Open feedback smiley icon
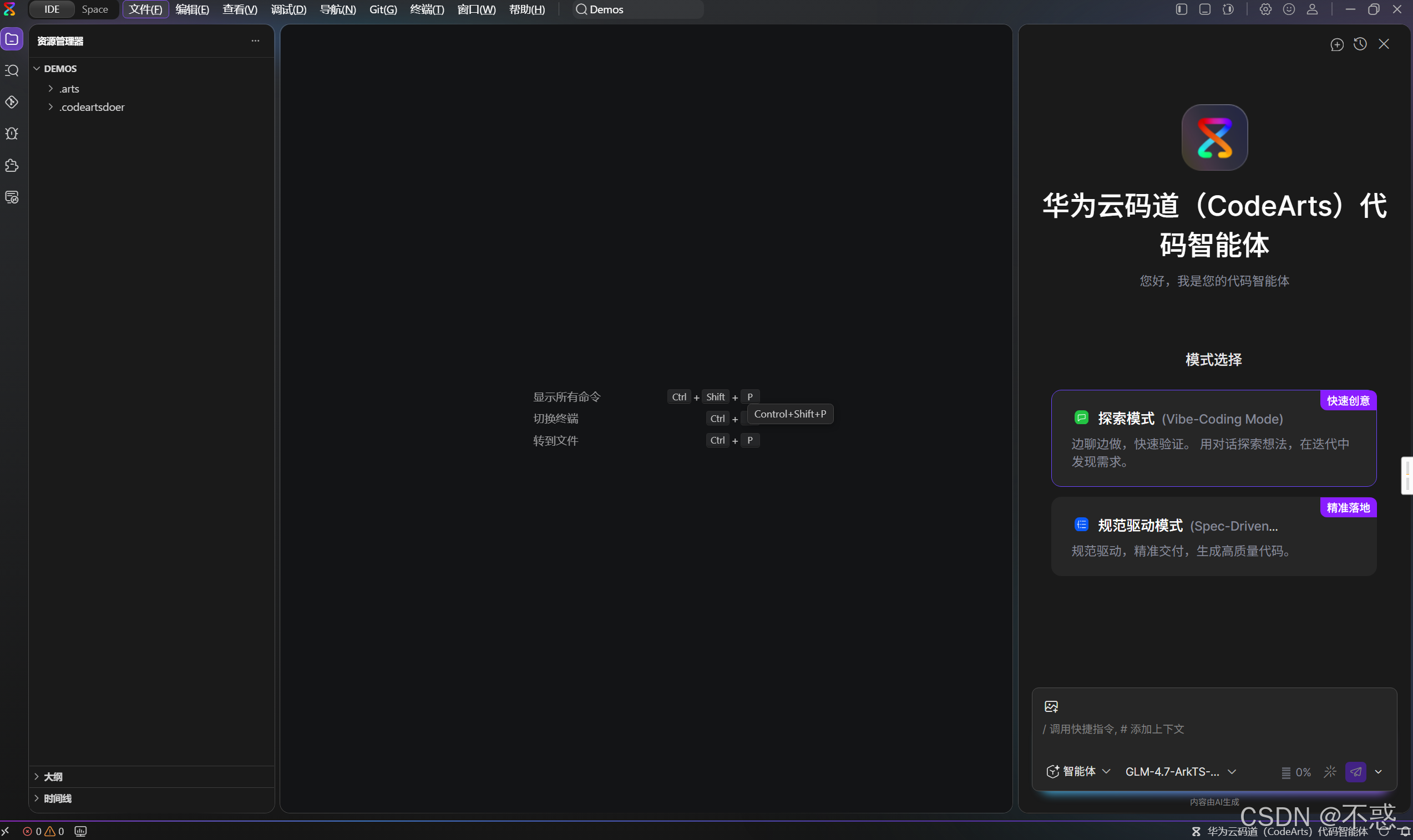Image resolution: width=1413 pixels, height=840 pixels. [1289, 9]
